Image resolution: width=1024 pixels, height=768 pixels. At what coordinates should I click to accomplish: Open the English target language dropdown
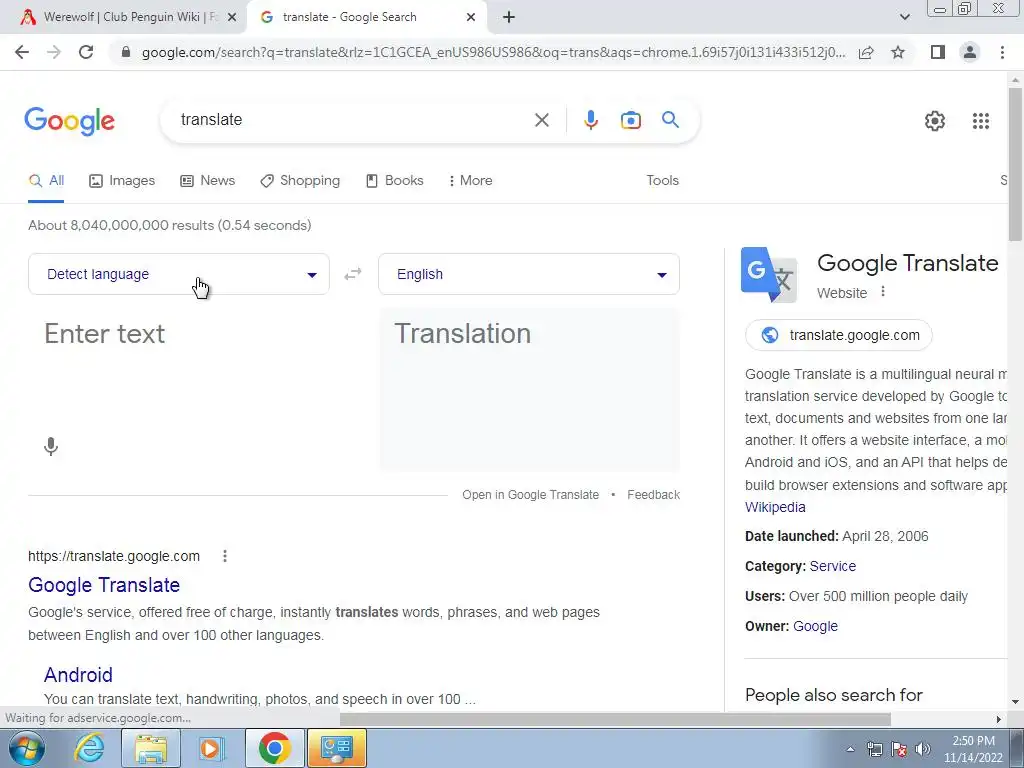point(528,274)
